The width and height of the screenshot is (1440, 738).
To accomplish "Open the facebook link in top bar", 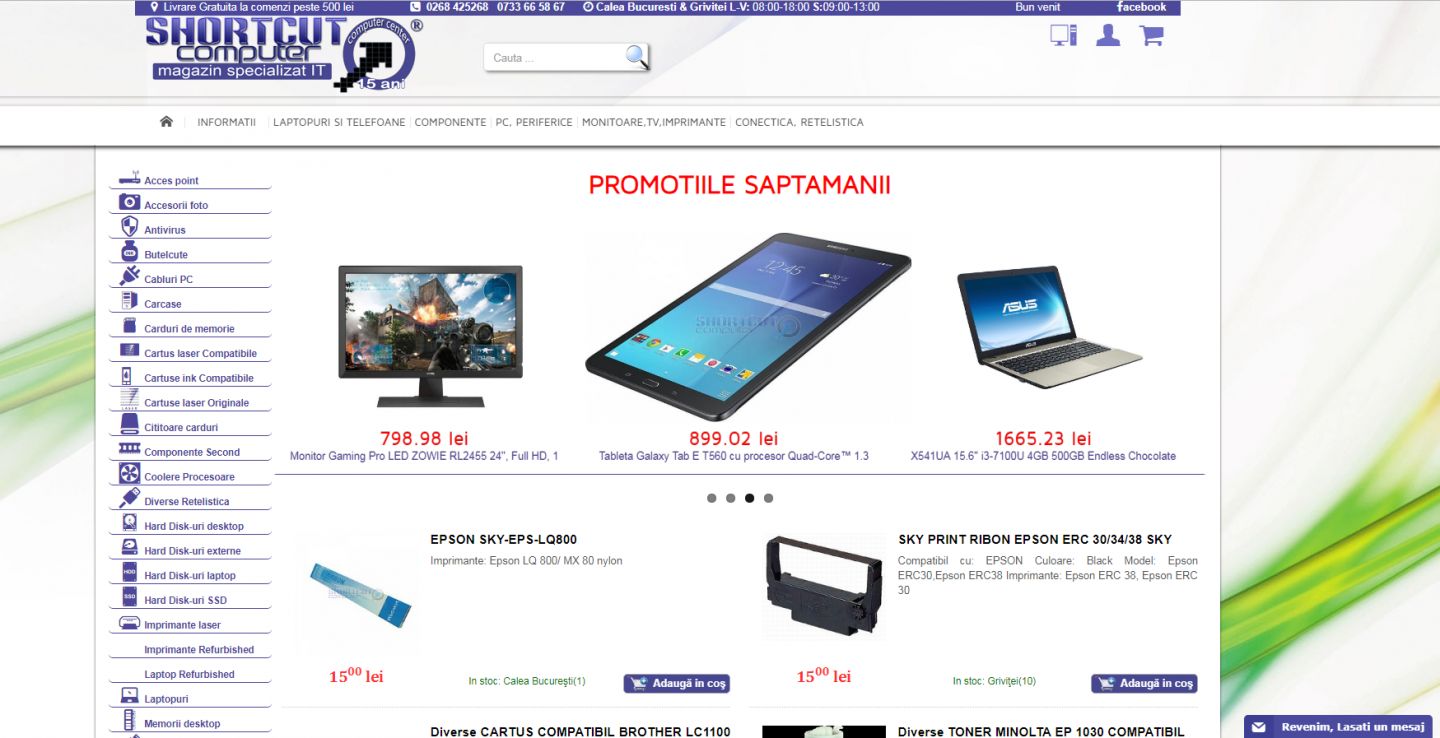I will 1141,7.
